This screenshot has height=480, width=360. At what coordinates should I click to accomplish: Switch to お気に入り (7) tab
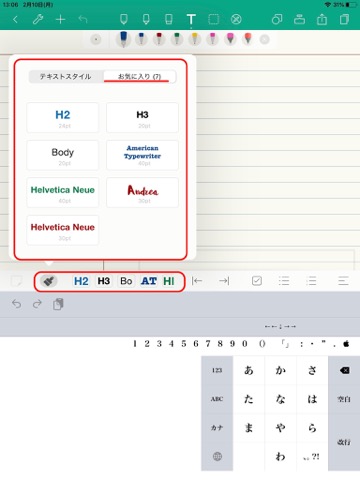tap(139, 77)
